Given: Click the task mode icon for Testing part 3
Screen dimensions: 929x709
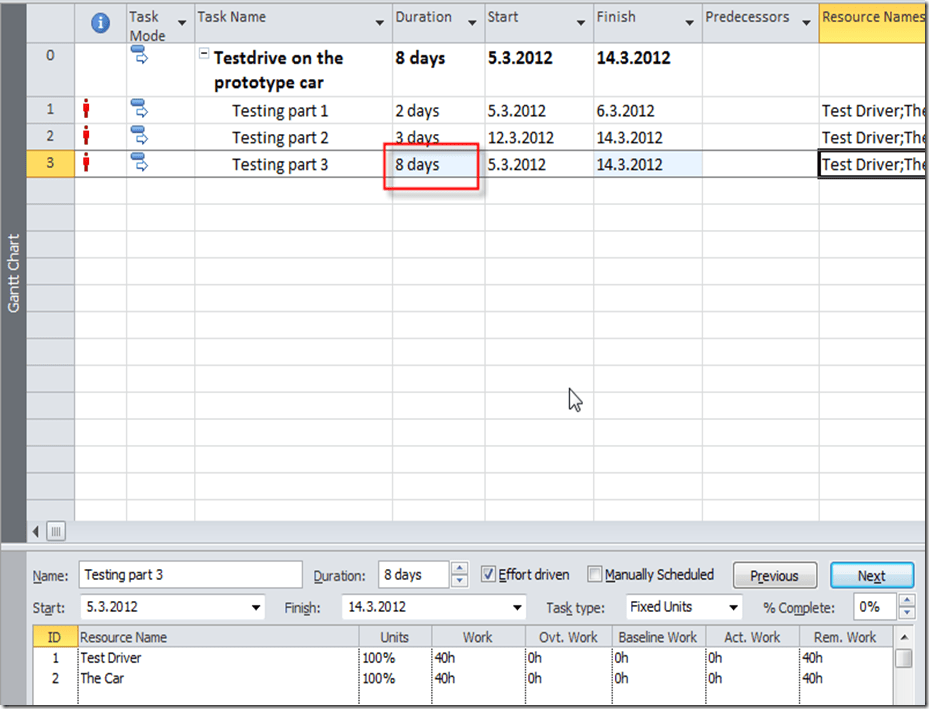Looking at the screenshot, I should click(139, 163).
